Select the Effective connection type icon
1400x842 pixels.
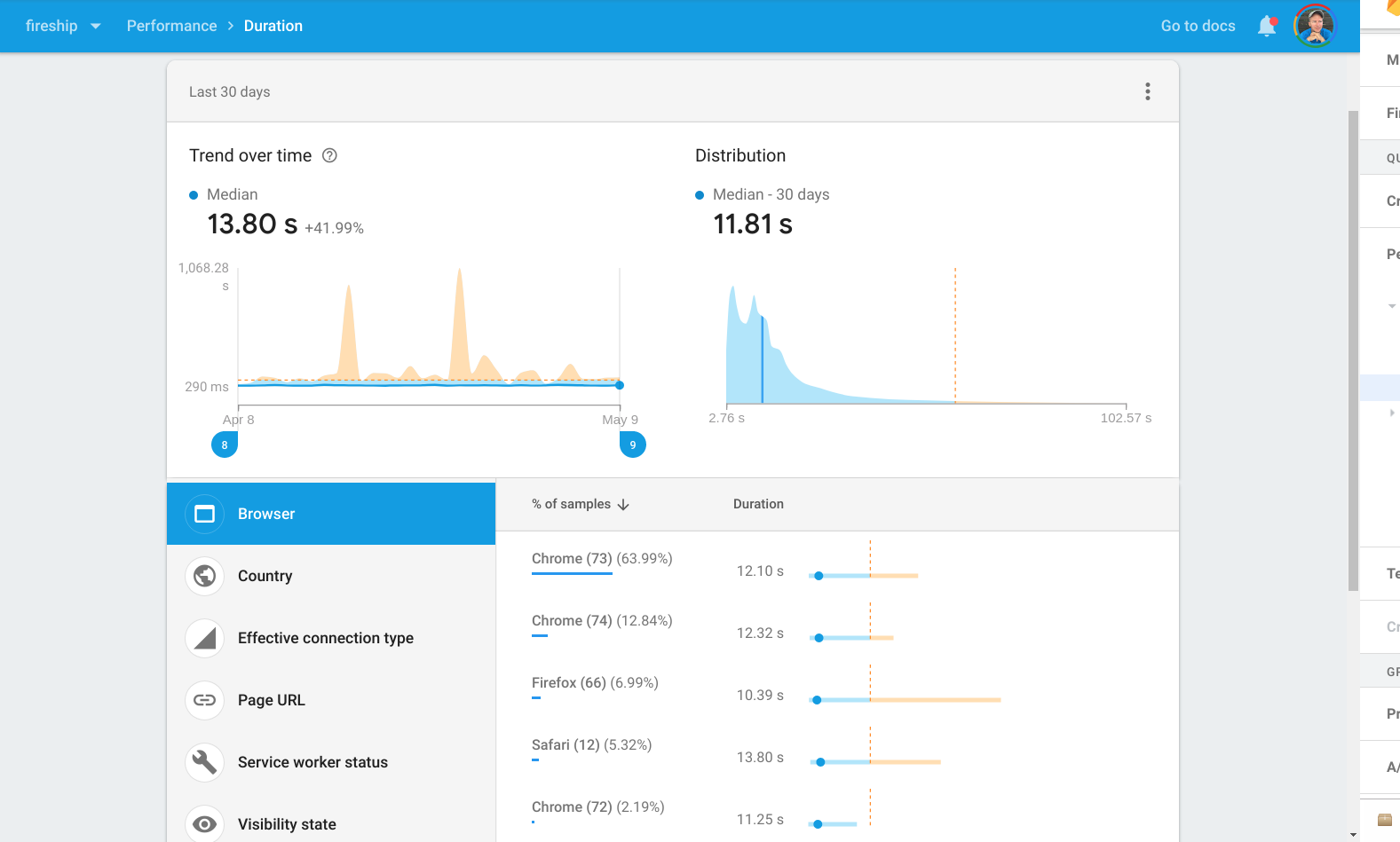(205, 638)
